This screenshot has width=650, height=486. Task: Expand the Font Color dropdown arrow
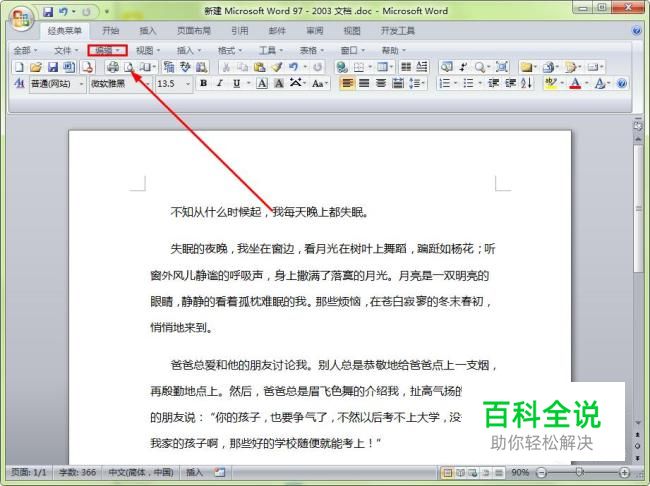587,84
